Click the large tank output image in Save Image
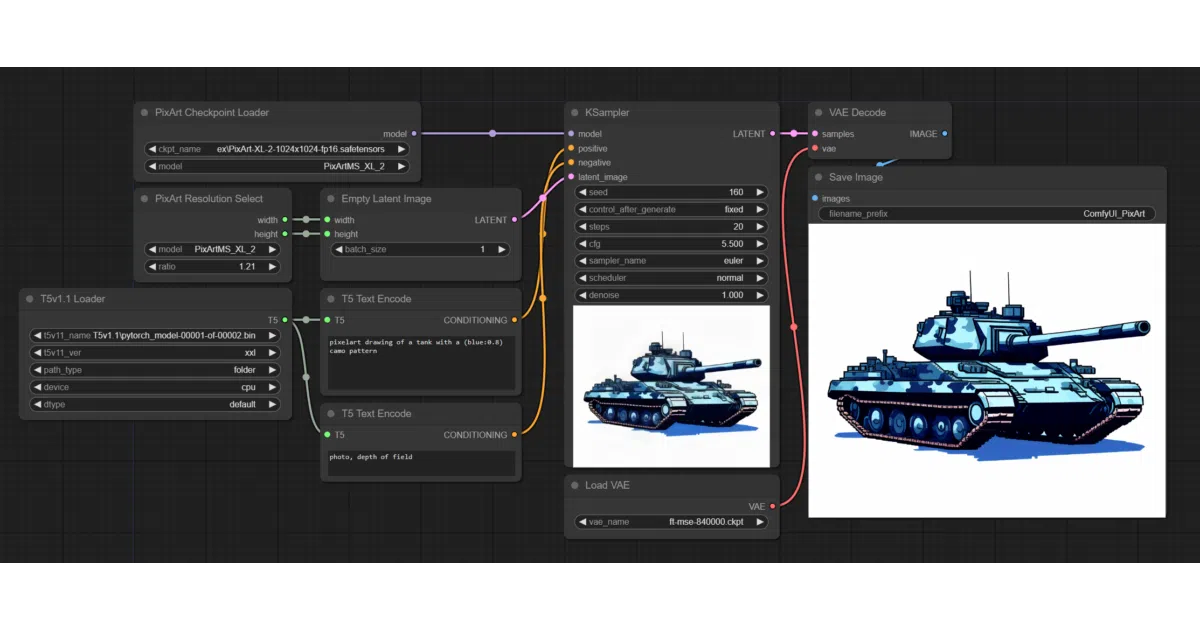1200x630 pixels. pos(987,370)
